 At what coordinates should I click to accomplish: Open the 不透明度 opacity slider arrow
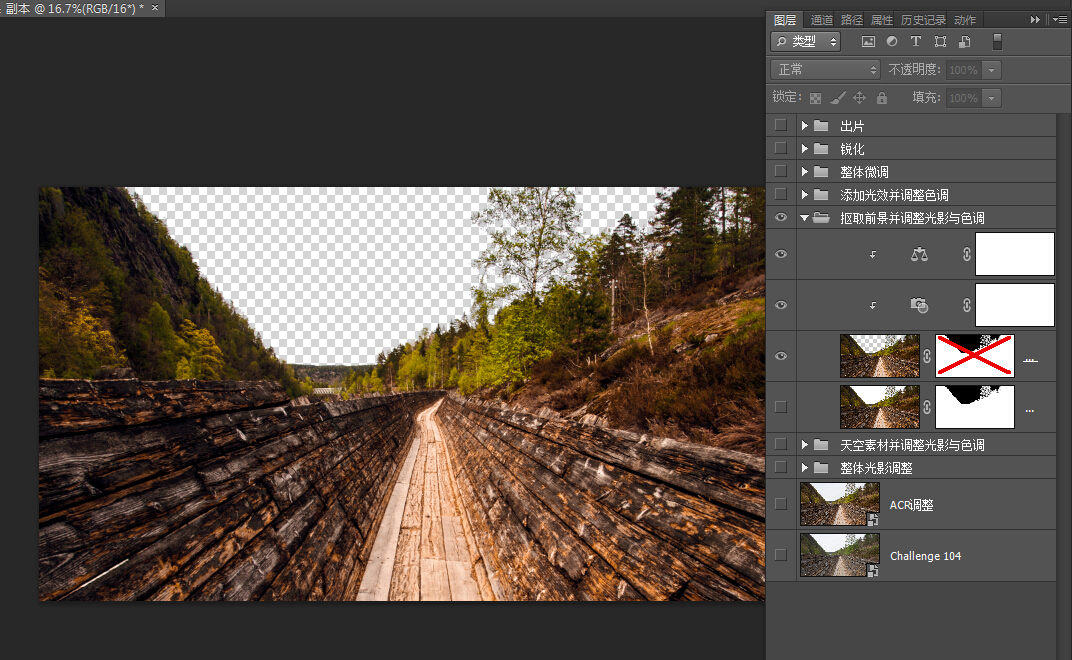[x=991, y=70]
